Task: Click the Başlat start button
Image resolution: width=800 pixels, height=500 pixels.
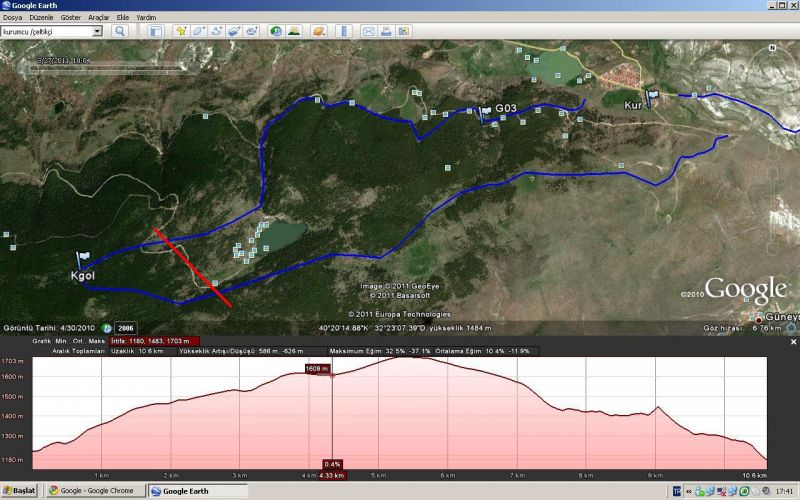Action: 20,491
